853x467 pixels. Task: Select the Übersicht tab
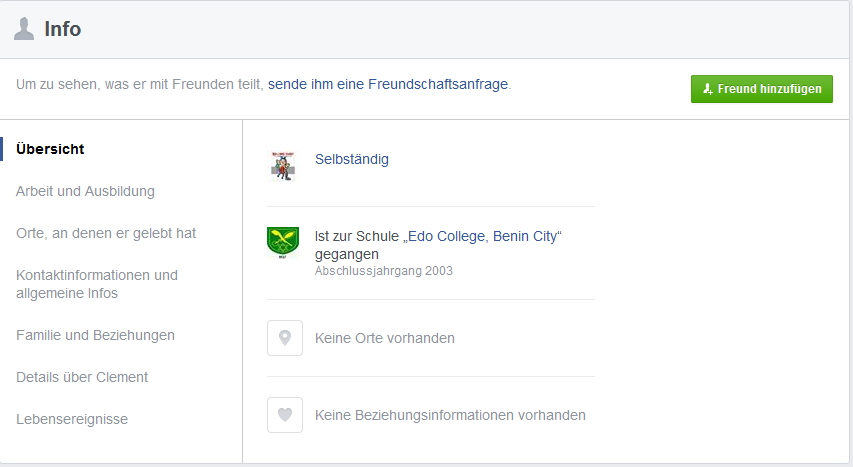click(50, 149)
